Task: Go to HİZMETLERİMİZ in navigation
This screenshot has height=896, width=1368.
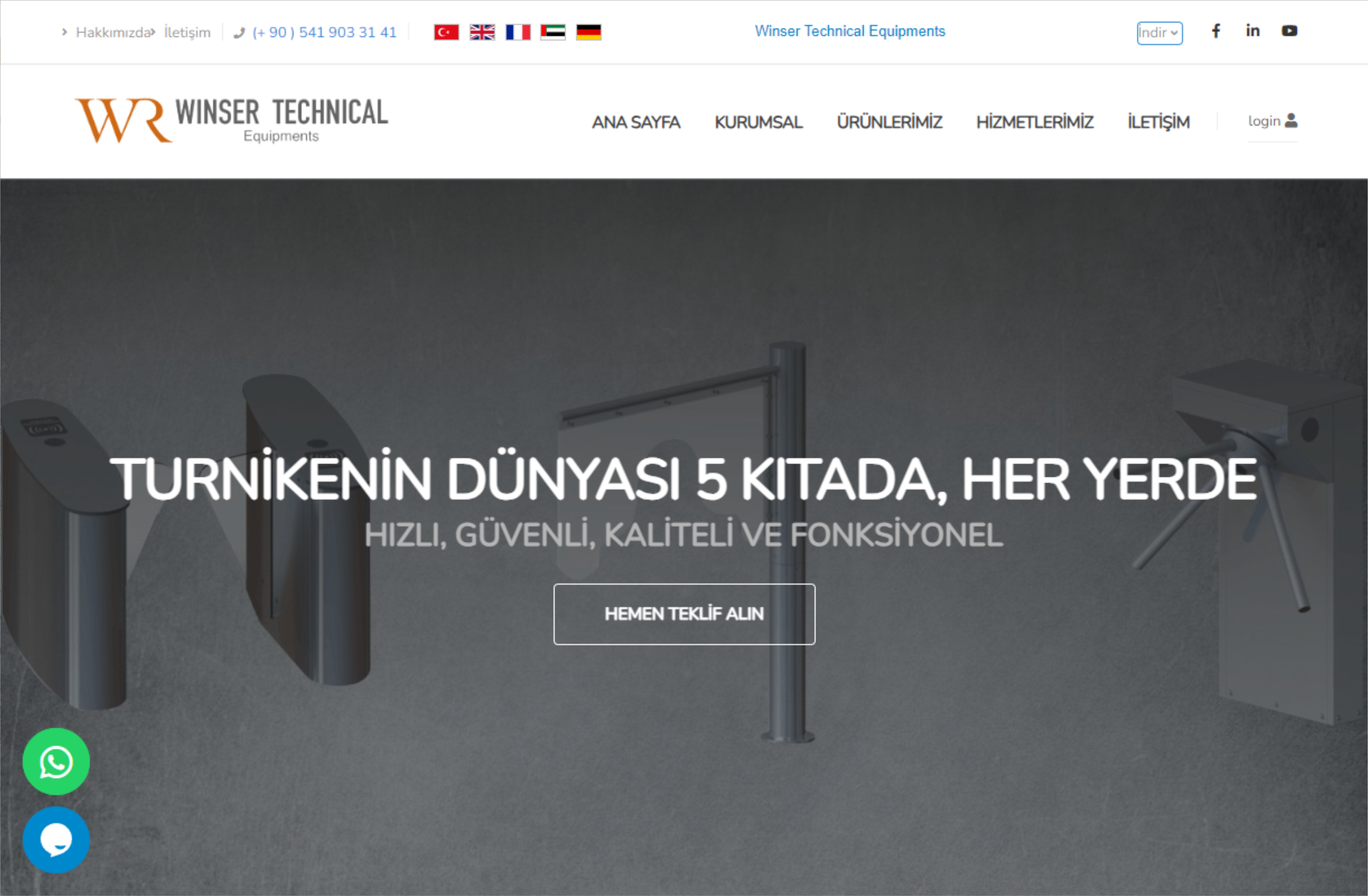Action: 1035,122
